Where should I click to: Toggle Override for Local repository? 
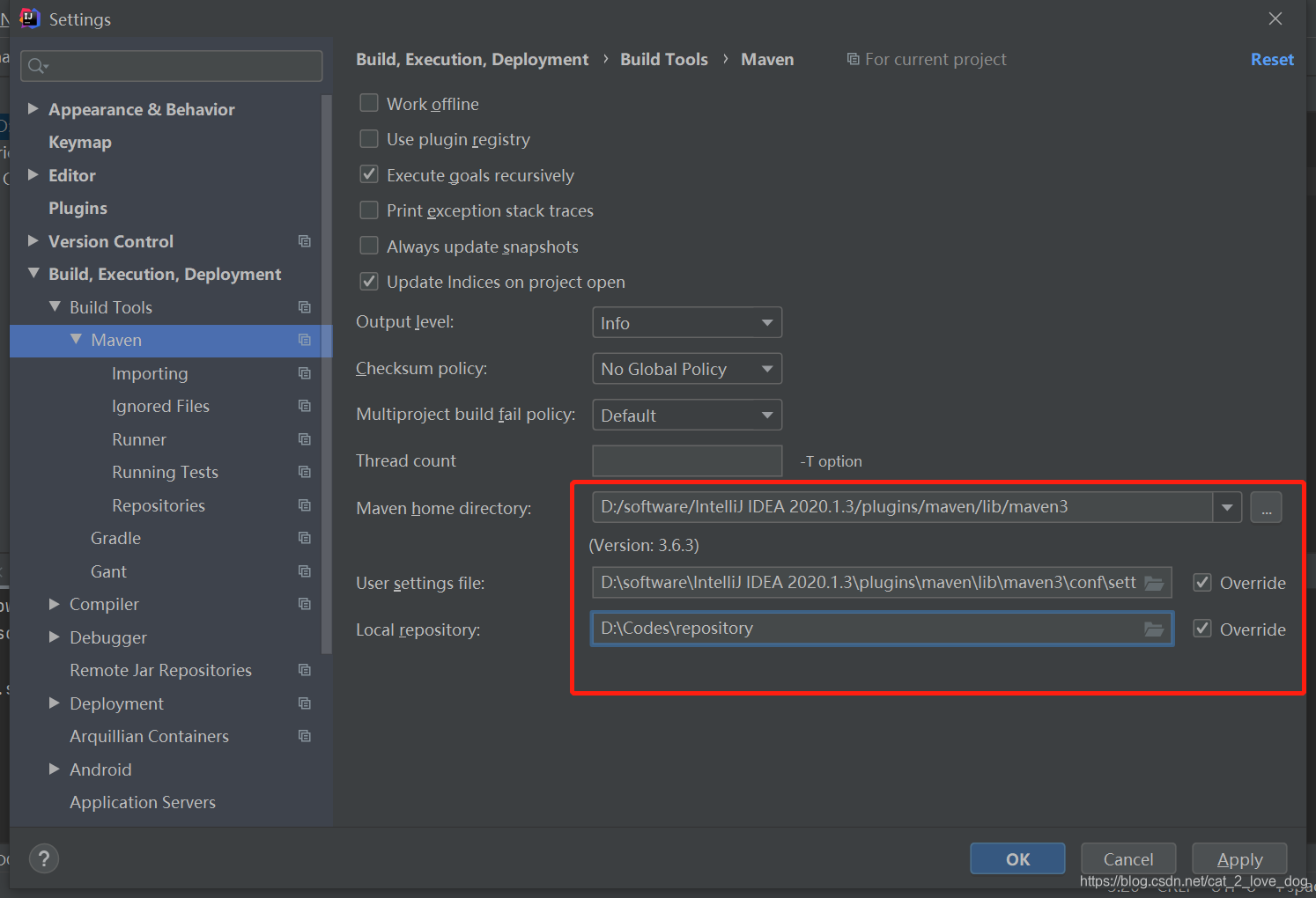click(1202, 629)
